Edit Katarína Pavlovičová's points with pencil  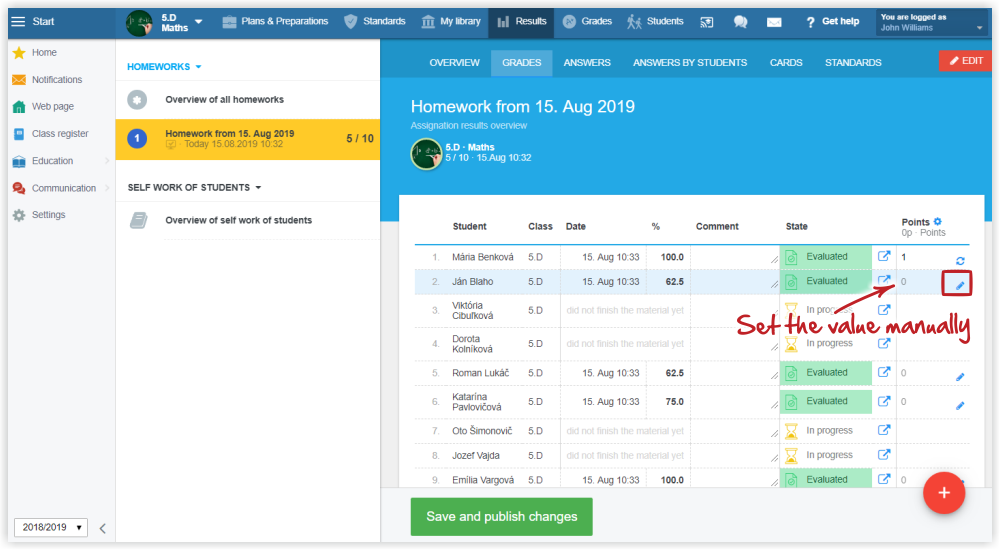[960, 406]
